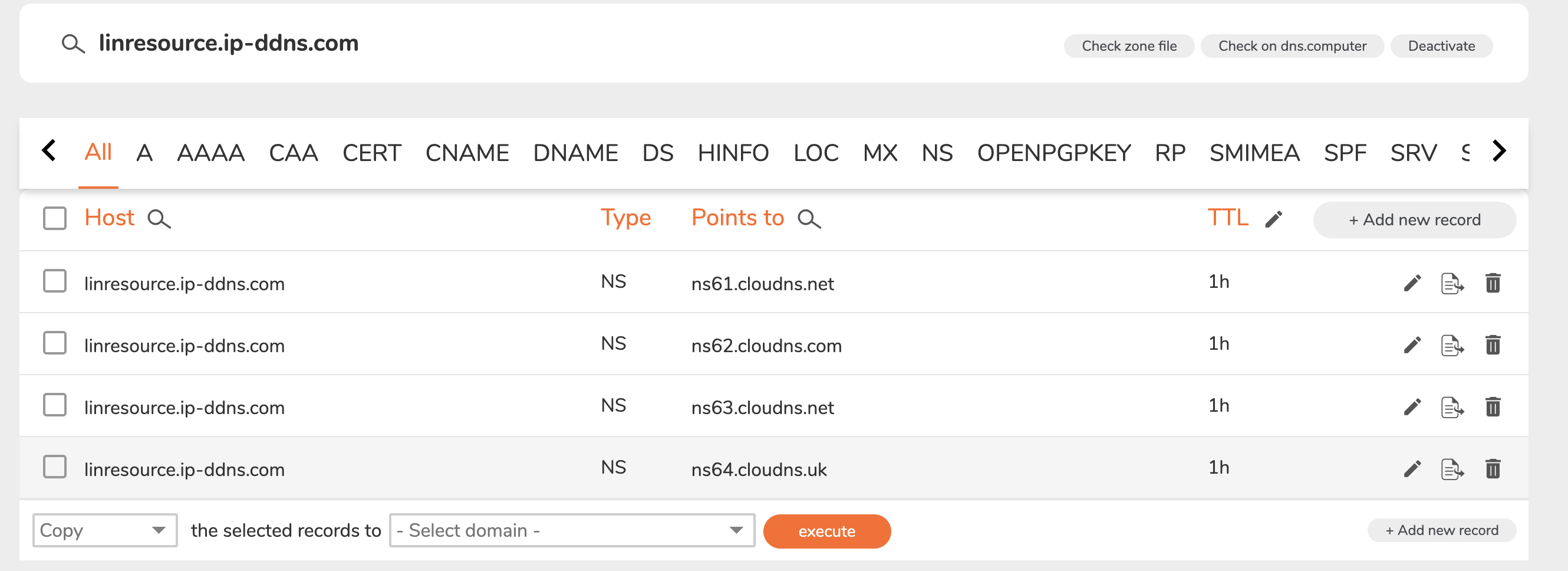This screenshot has width=1568, height=571.
Task: Click Check on dns.computer button
Action: (1292, 47)
